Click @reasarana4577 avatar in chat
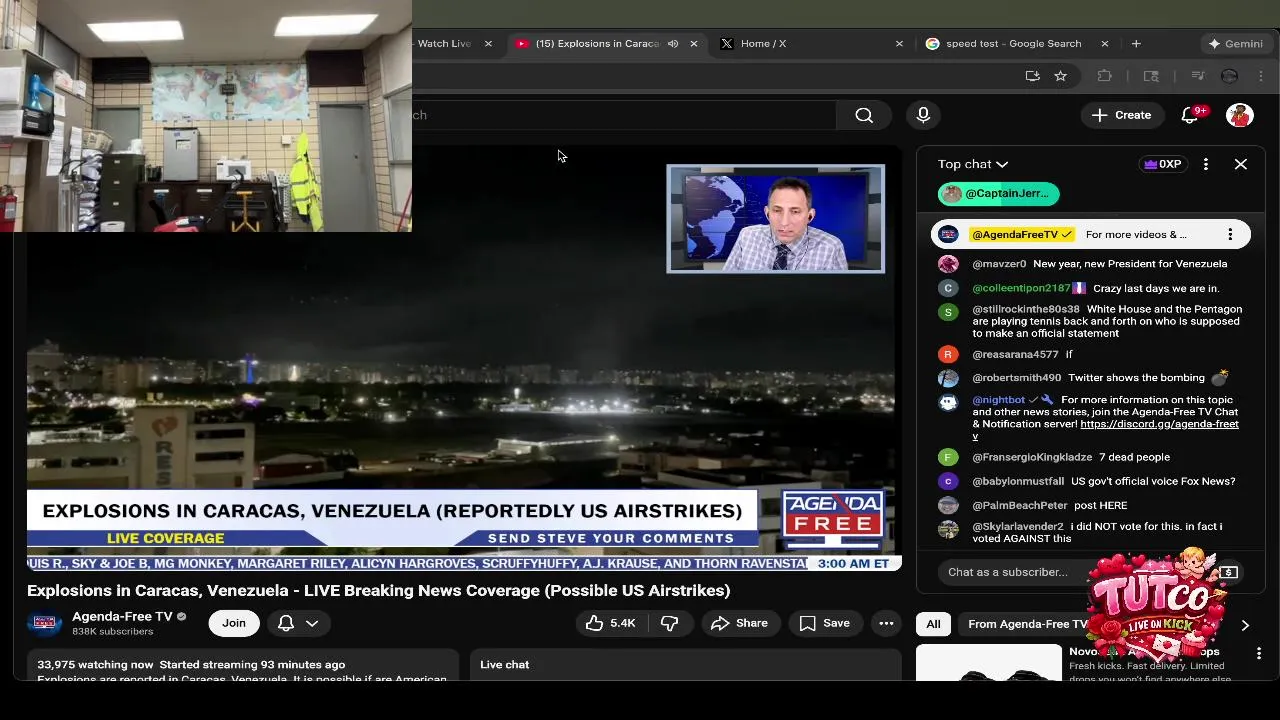The width and height of the screenshot is (1280, 720). click(x=948, y=354)
